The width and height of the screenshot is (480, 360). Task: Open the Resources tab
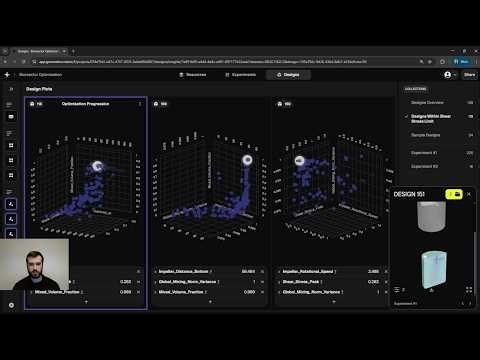193,75
